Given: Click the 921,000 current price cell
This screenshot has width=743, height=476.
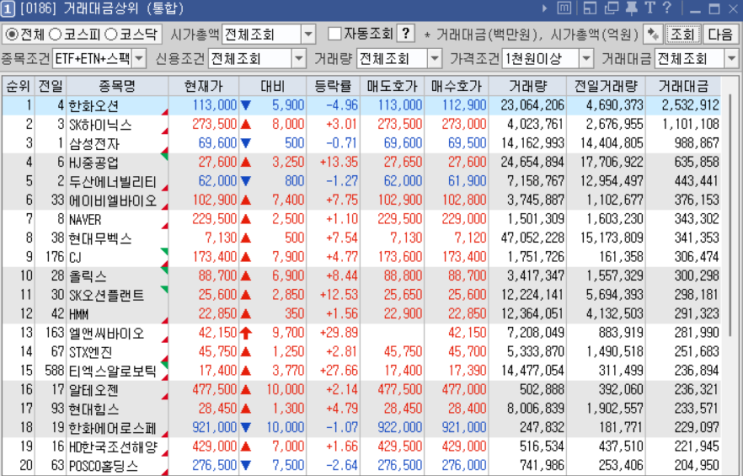Looking at the screenshot, I should pos(214,427).
